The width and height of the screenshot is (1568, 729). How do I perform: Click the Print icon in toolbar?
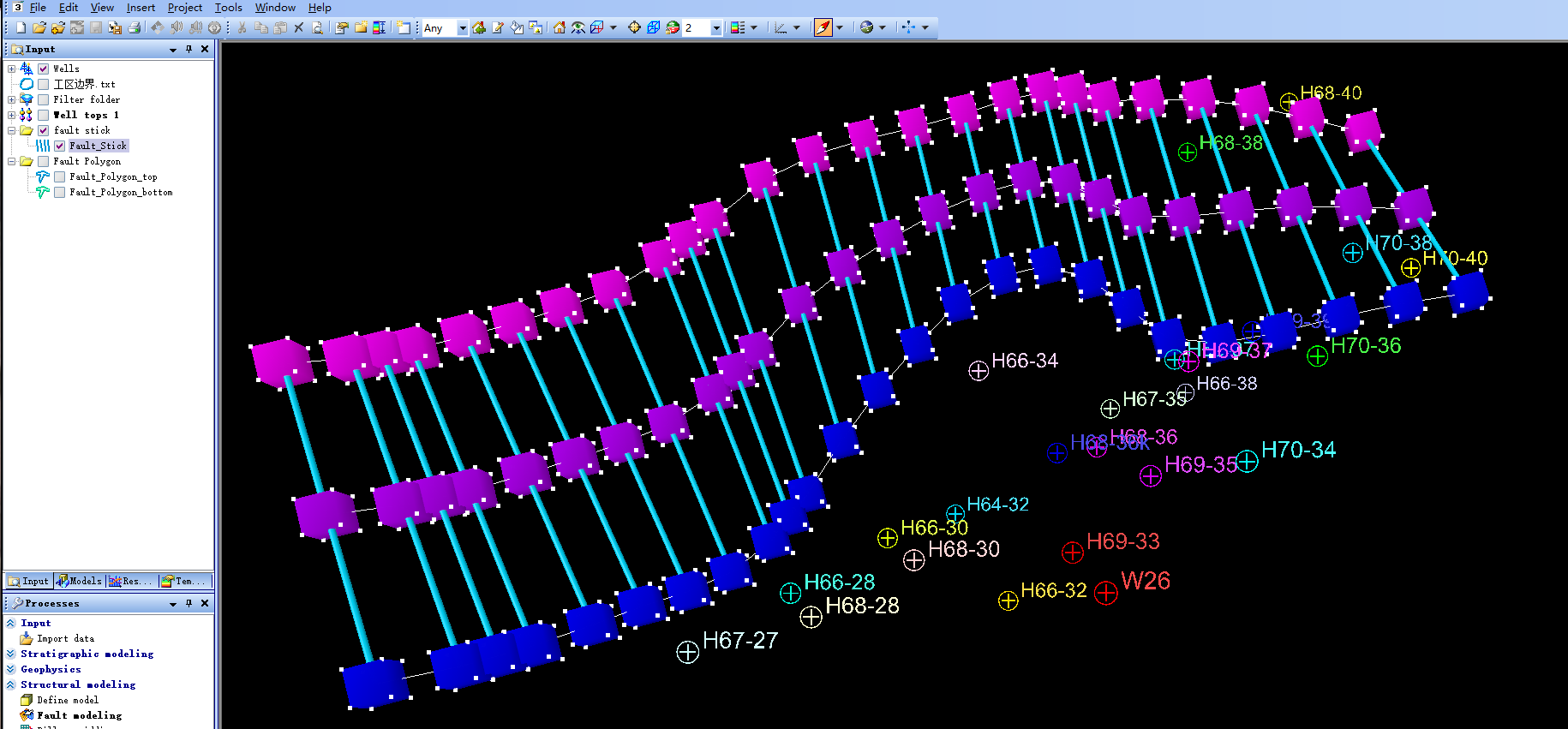[135, 27]
